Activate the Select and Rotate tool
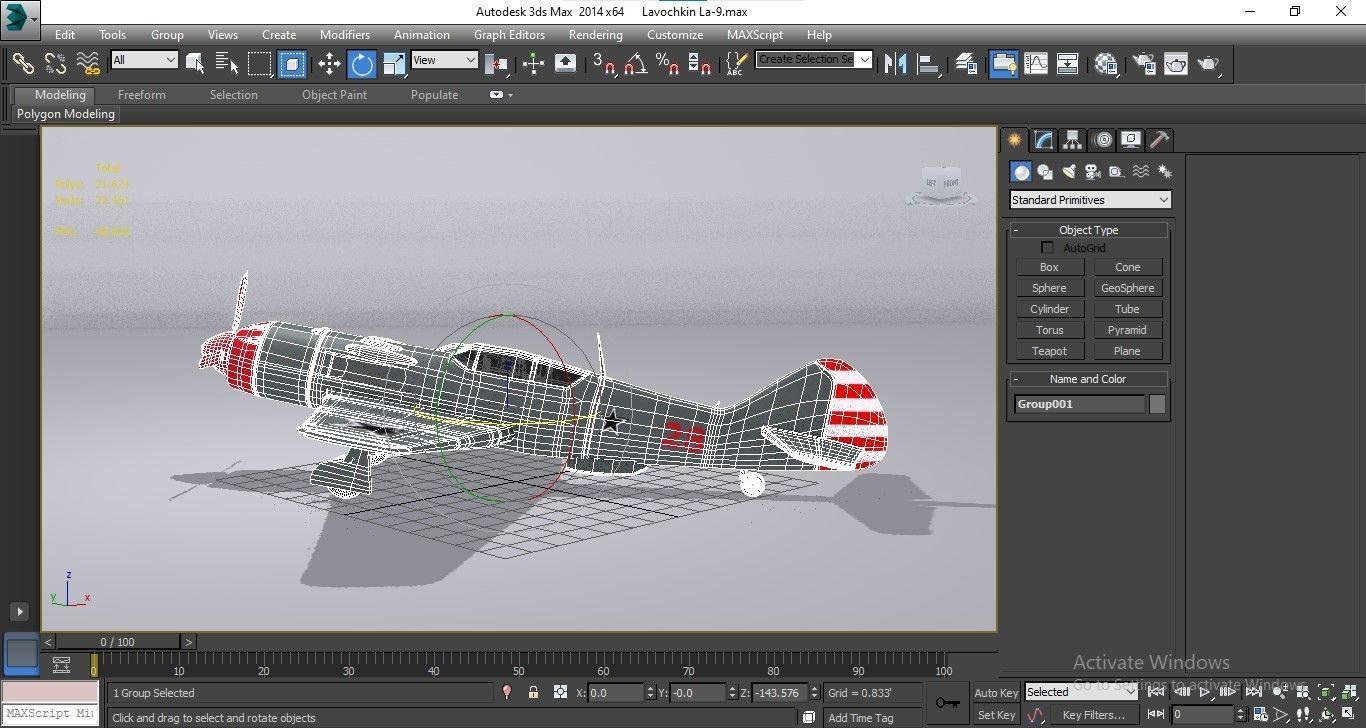The width and height of the screenshot is (1366, 728). click(x=362, y=64)
